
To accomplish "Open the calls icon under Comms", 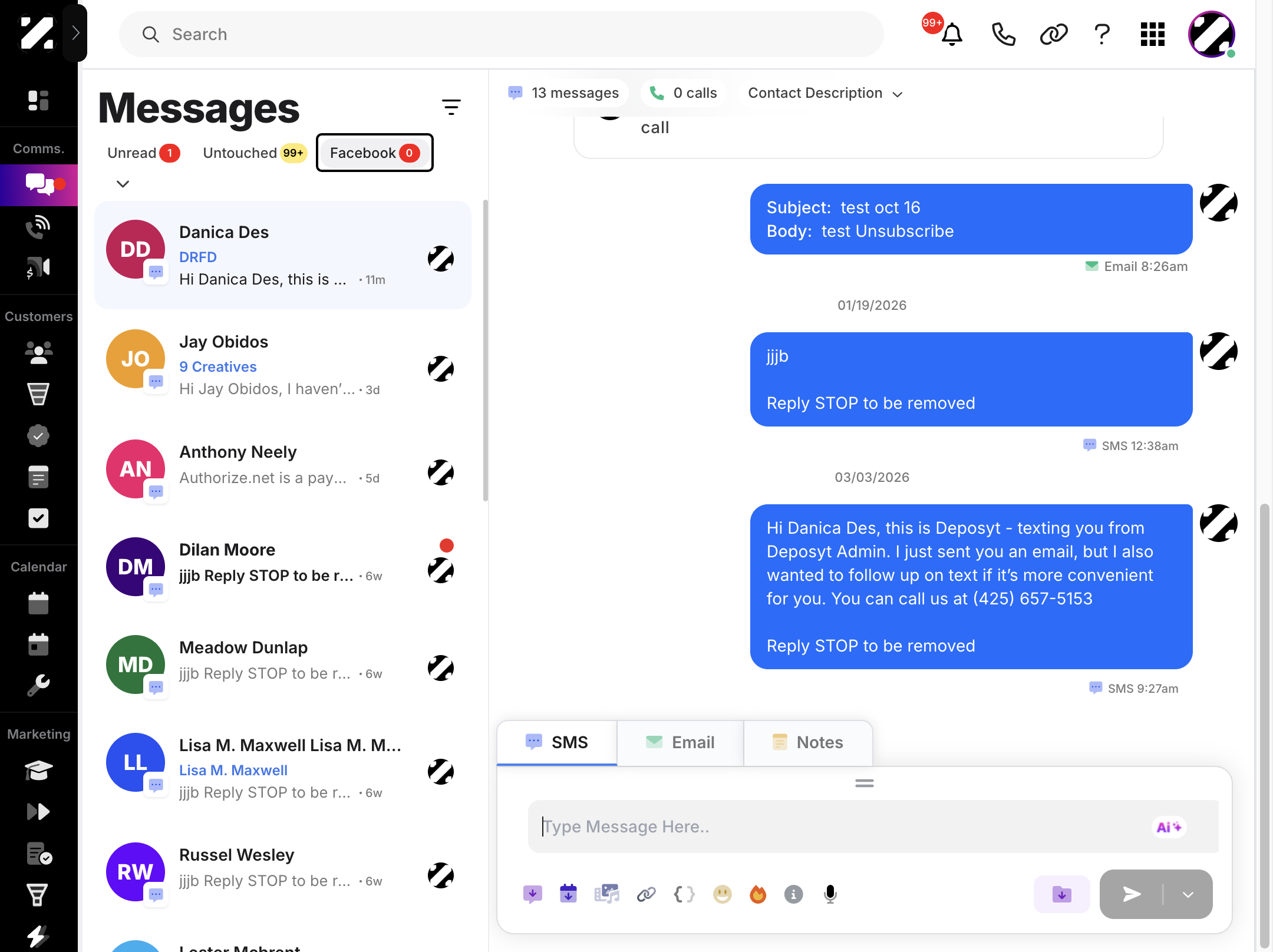I will [38, 227].
